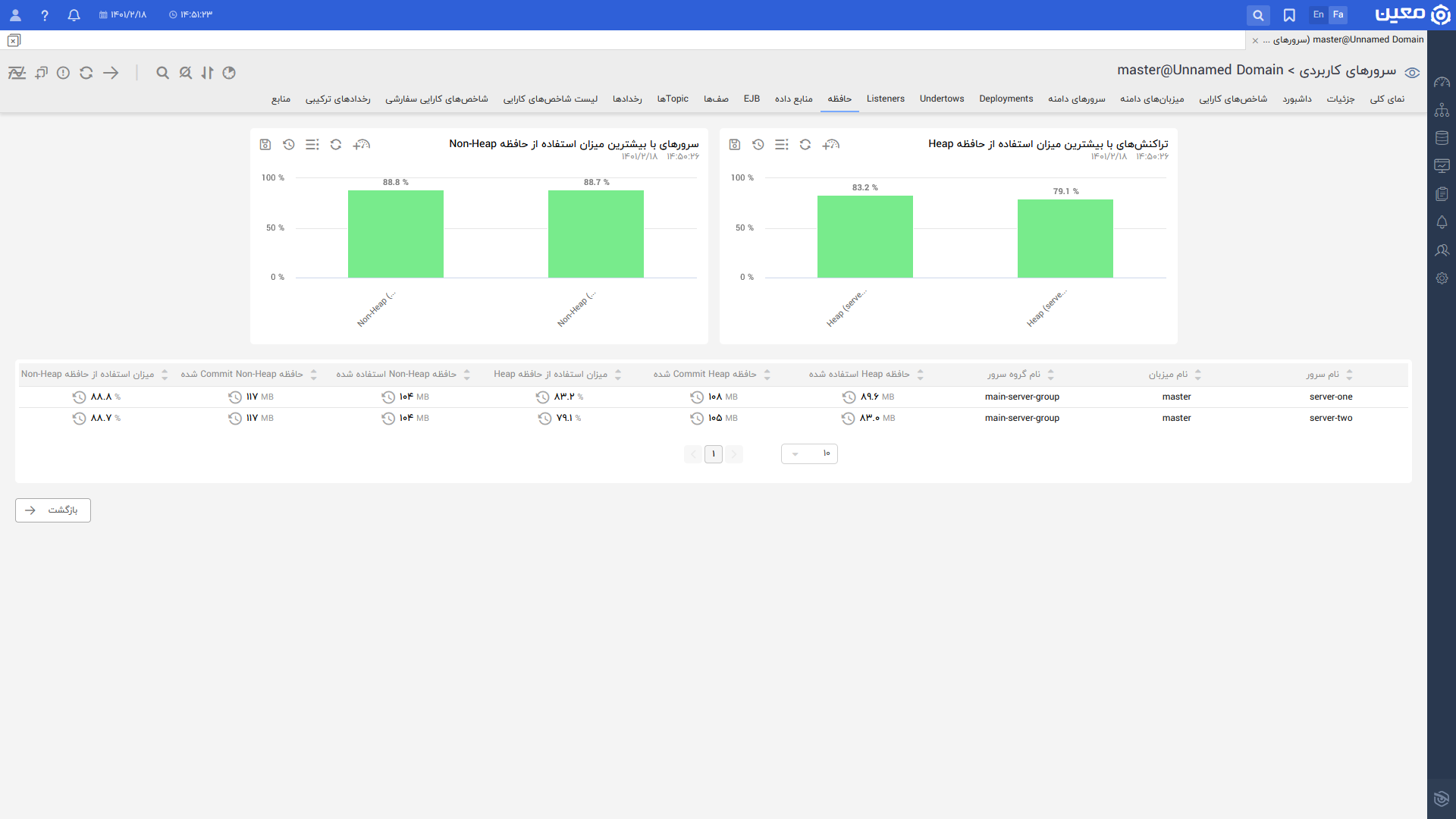Open the user profile icon
Image resolution: width=1456 pixels, height=819 pixels.
pos(15,15)
